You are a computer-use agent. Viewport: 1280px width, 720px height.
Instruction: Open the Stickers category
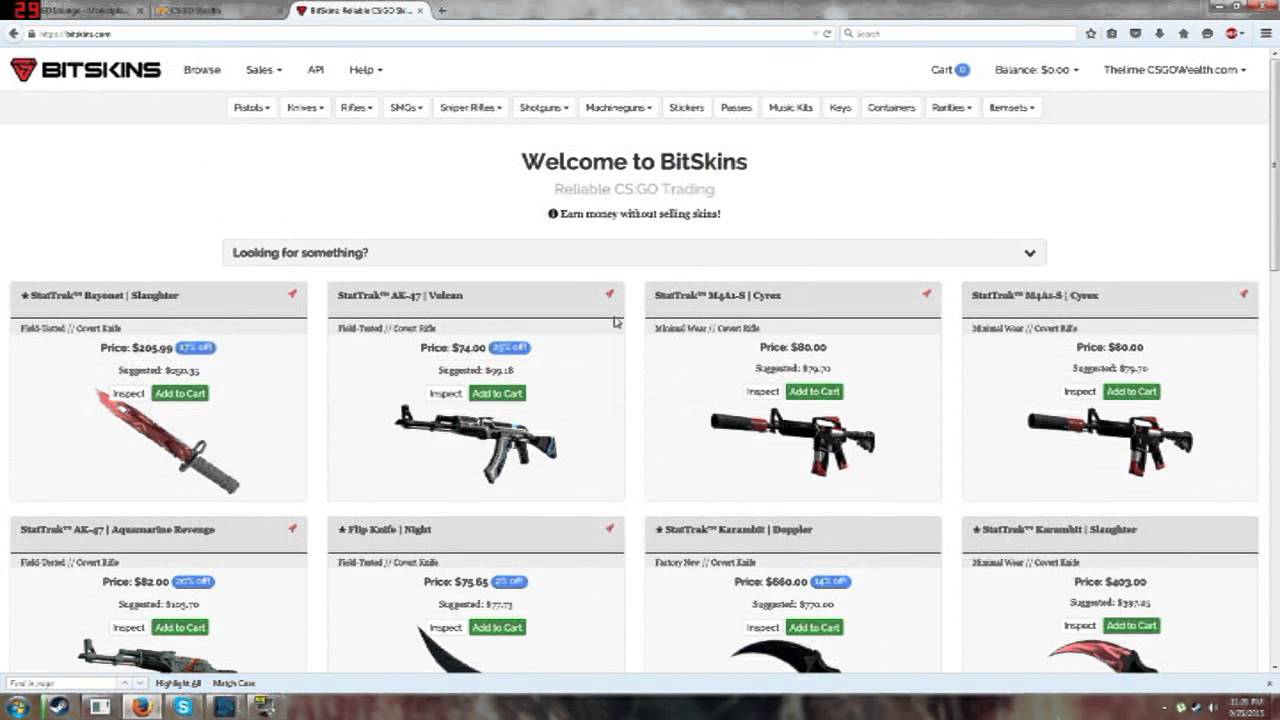point(687,107)
